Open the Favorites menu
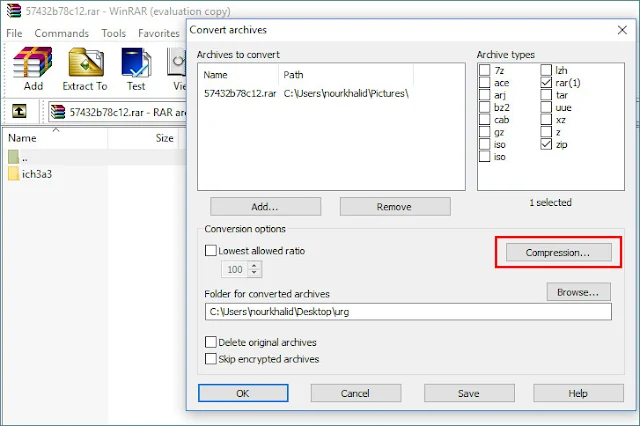This screenshot has width=640, height=426. (x=158, y=33)
